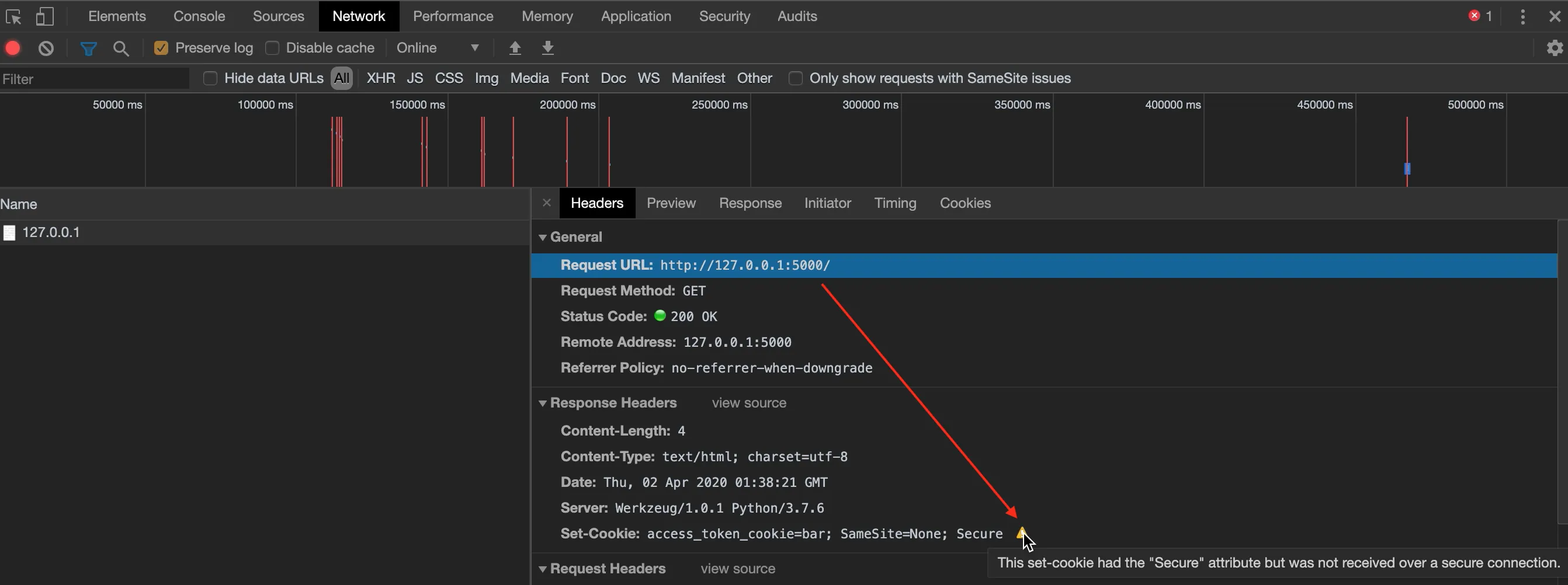This screenshot has width=1568, height=585.
Task: Click the export HAR download arrow
Action: click(548, 48)
